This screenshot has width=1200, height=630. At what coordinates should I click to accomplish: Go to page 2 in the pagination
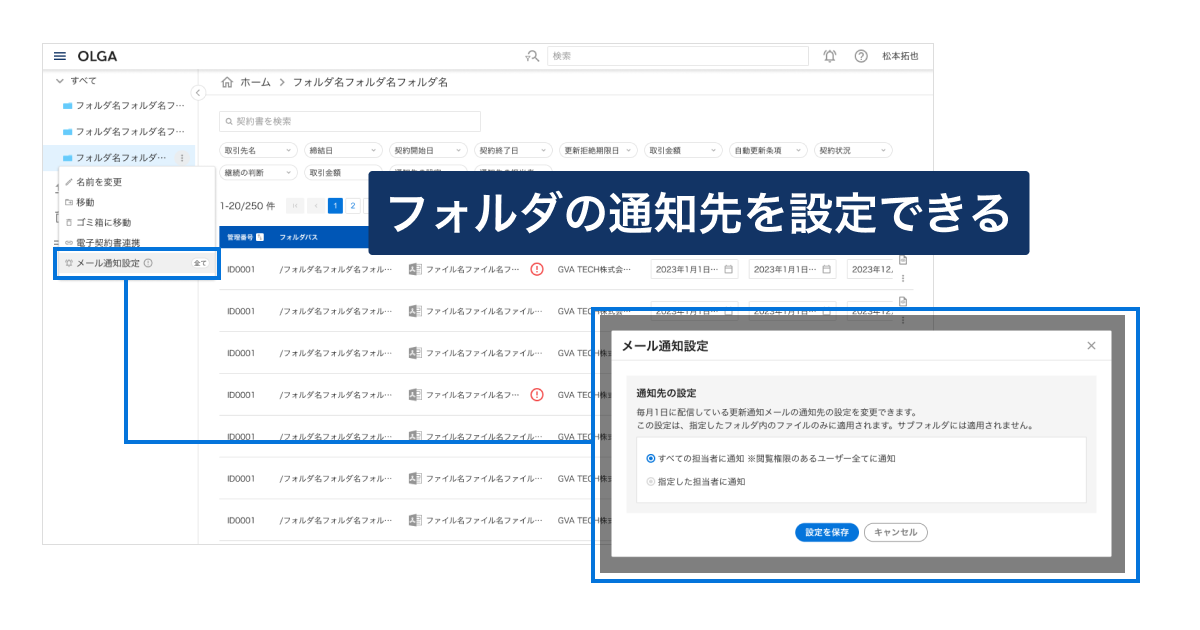(x=353, y=206)
